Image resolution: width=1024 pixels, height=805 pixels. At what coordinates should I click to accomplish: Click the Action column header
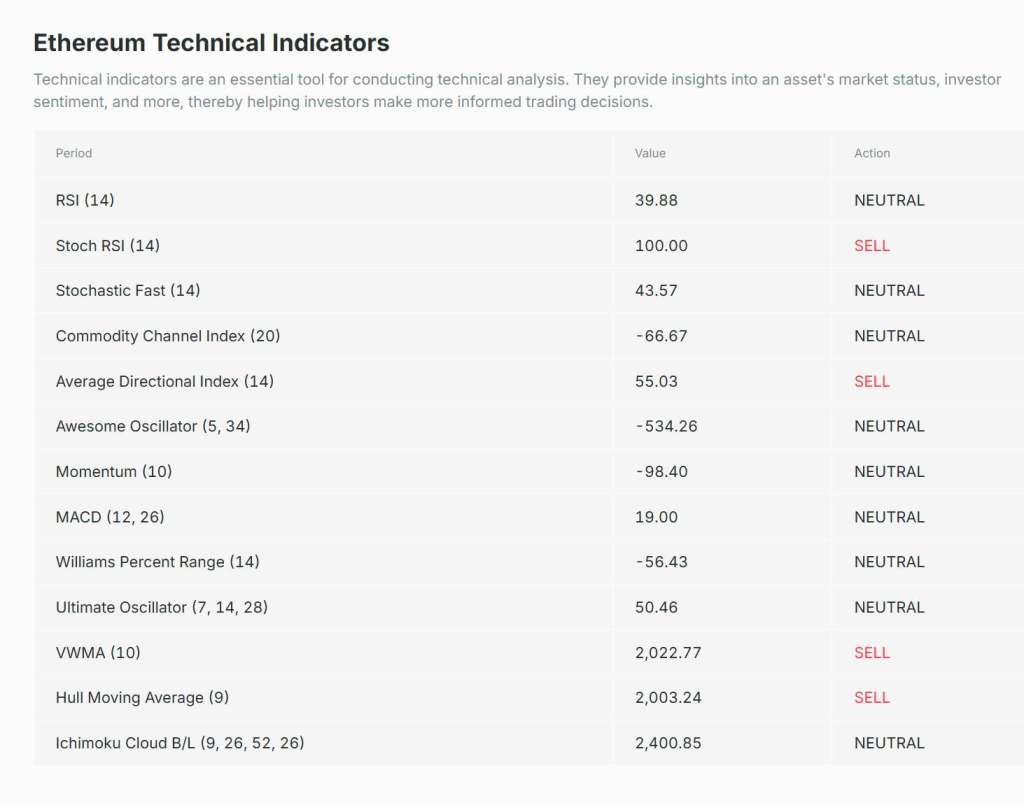(872, 153)
